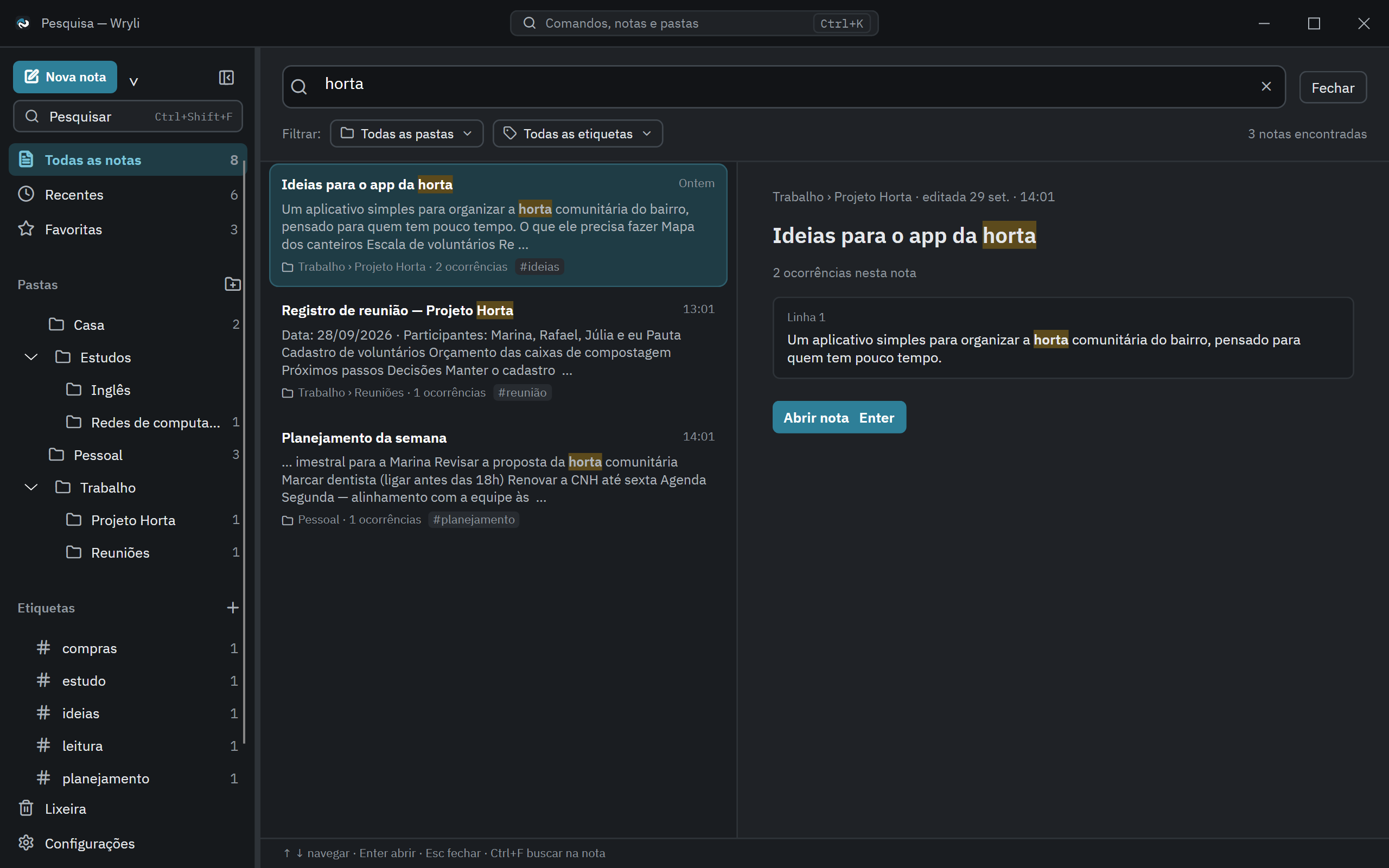Screen dimensions: 1389x868
Task: Select Ideias para o app da horta result
Action: click(498, 225)
